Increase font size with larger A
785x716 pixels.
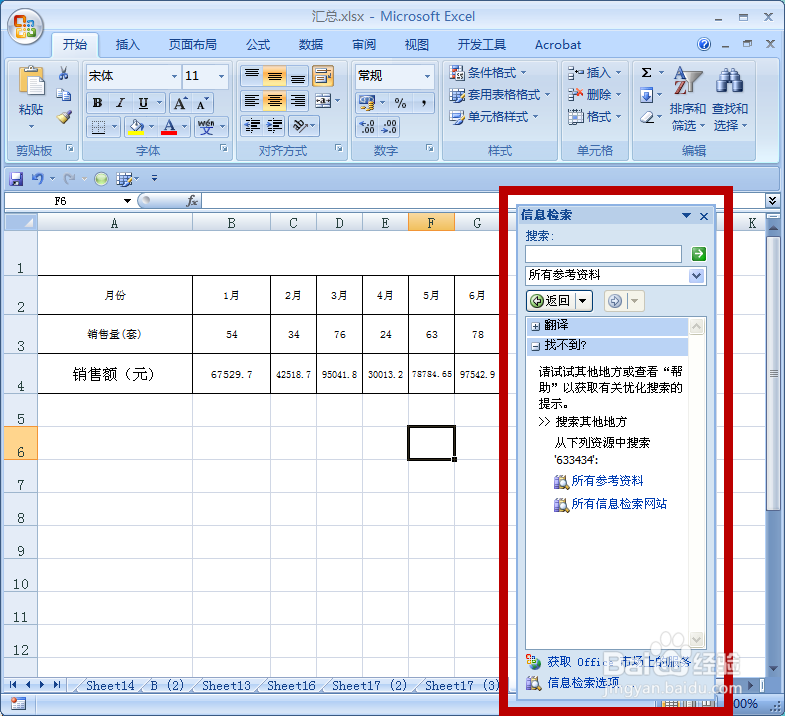tap(180, 103)
